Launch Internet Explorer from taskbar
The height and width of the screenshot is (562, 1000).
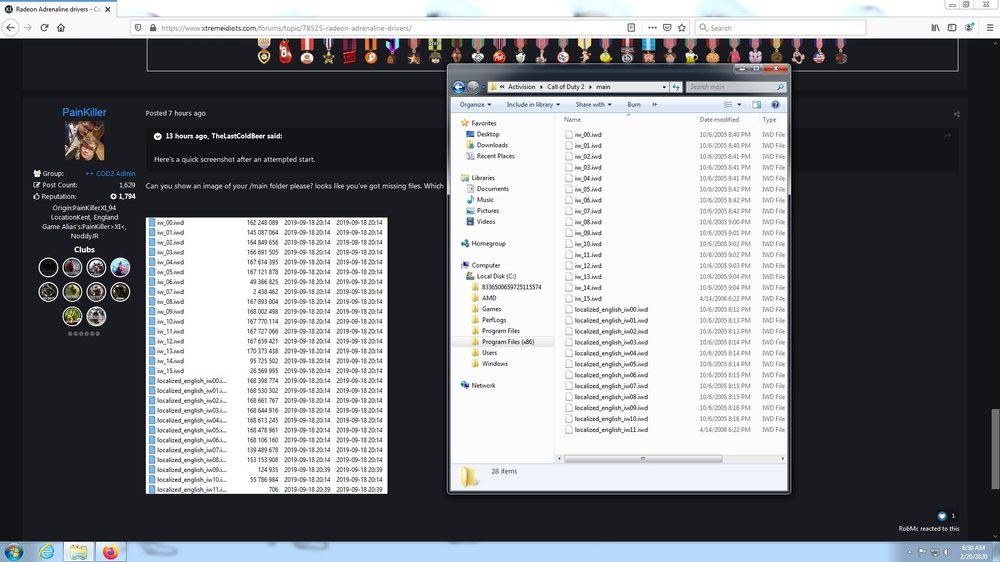(46, 552)
